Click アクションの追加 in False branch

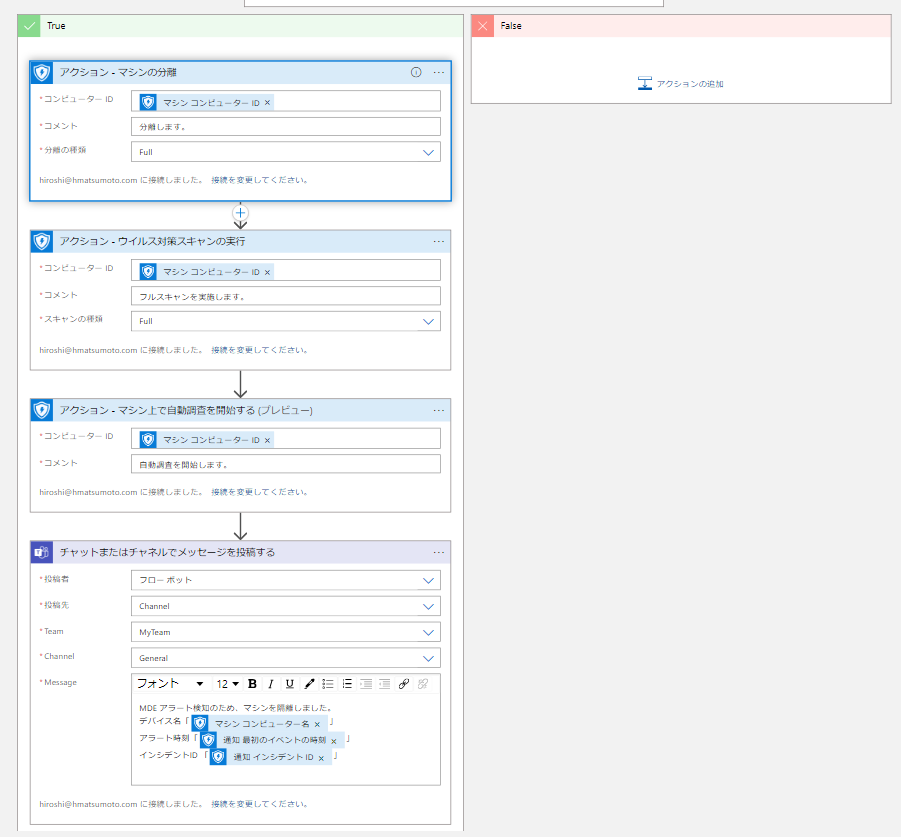tap(681, 84)
